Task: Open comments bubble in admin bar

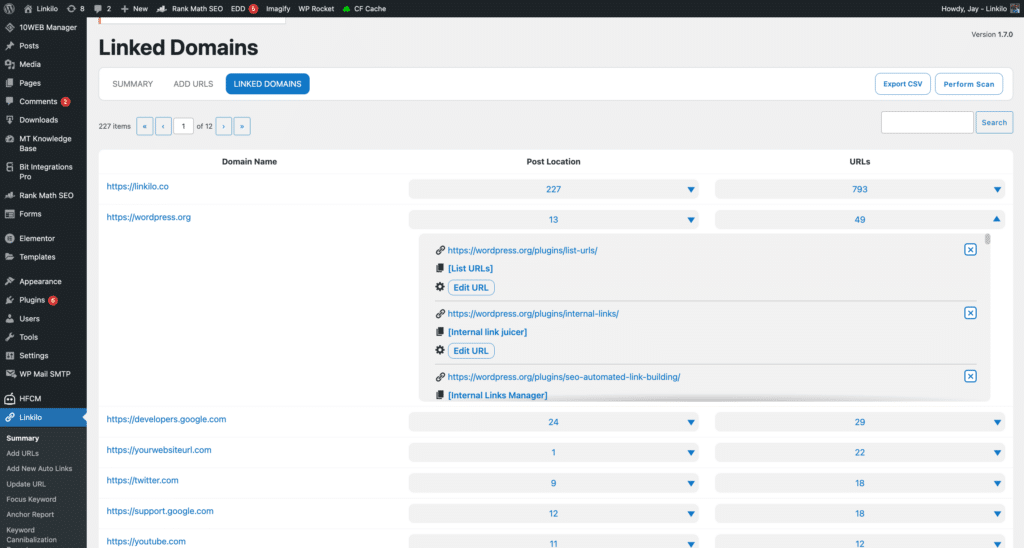Action: click(103, 8)
